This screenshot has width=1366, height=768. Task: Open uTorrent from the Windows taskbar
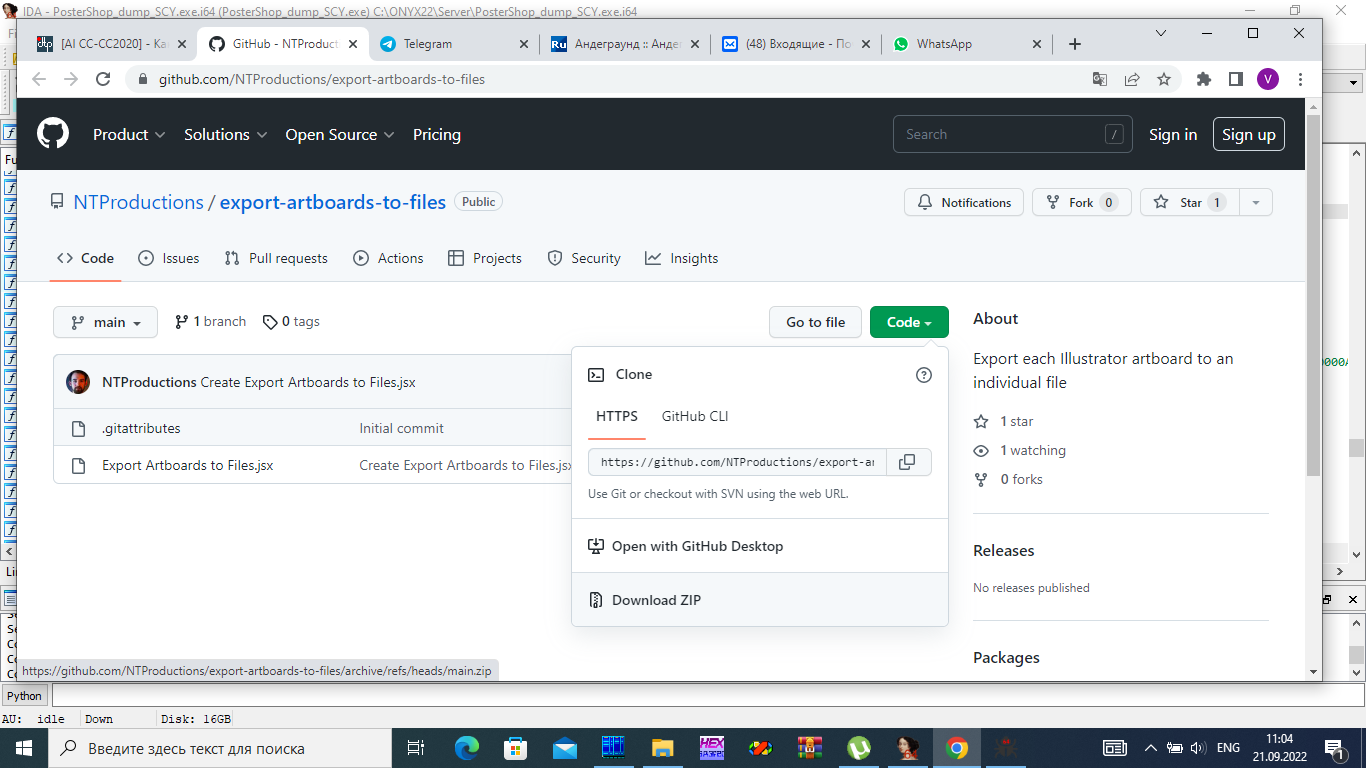(x=858, y=748)
